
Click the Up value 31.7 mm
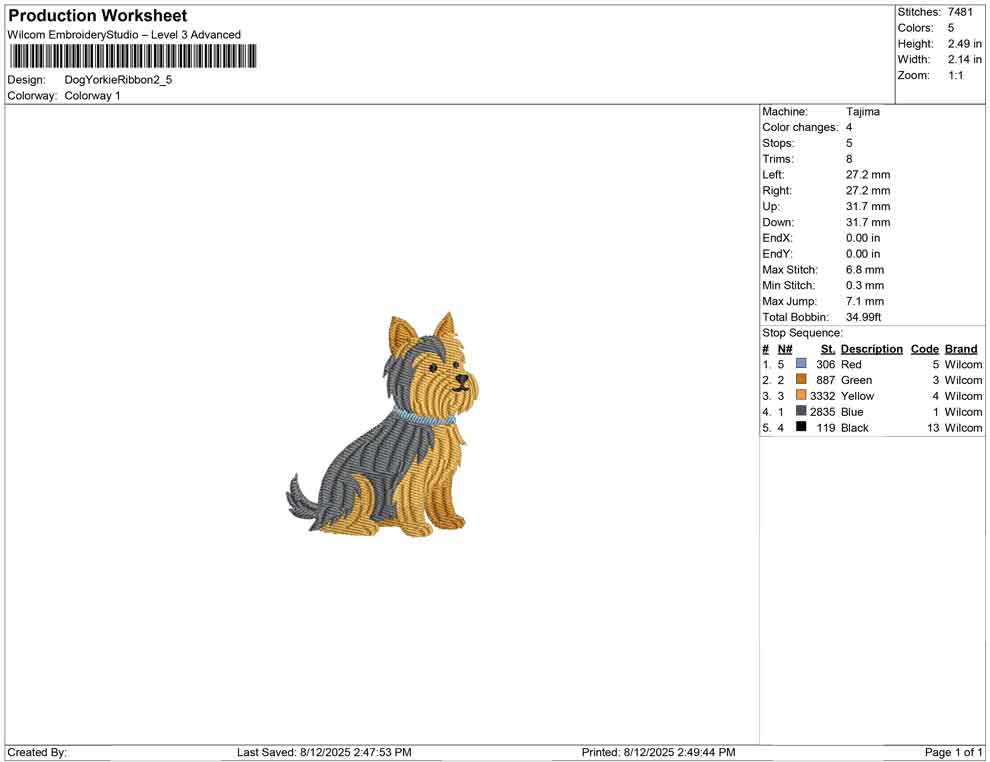coord(868,206)
